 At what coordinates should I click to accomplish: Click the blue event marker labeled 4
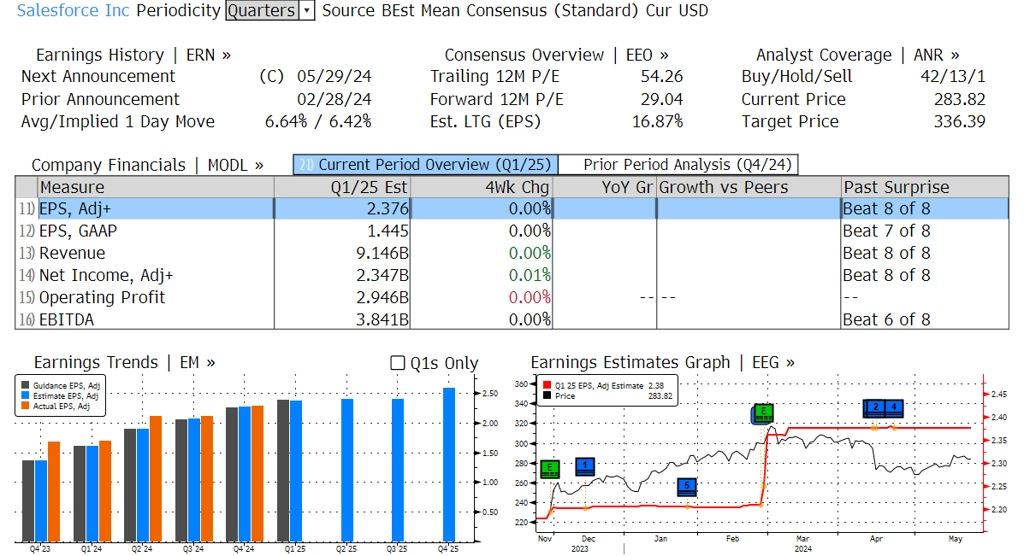(x=893, y=408)
